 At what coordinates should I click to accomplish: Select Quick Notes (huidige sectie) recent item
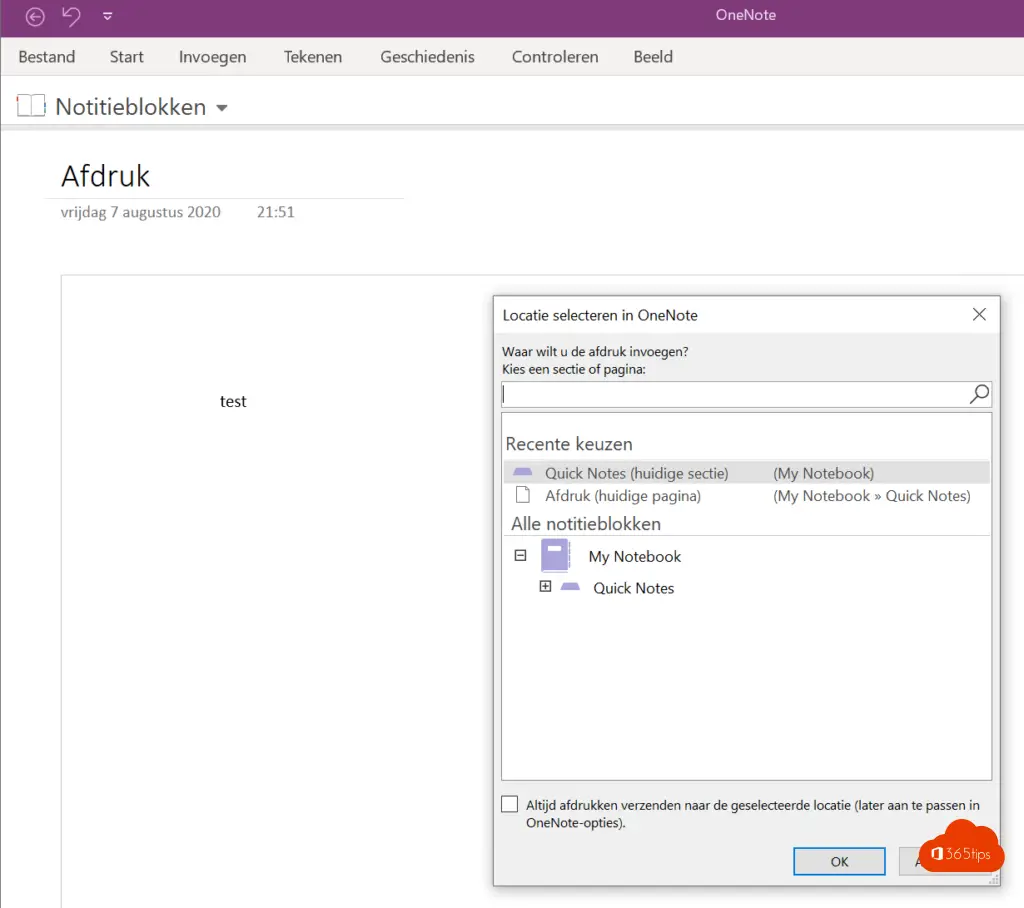pos(636,473)
